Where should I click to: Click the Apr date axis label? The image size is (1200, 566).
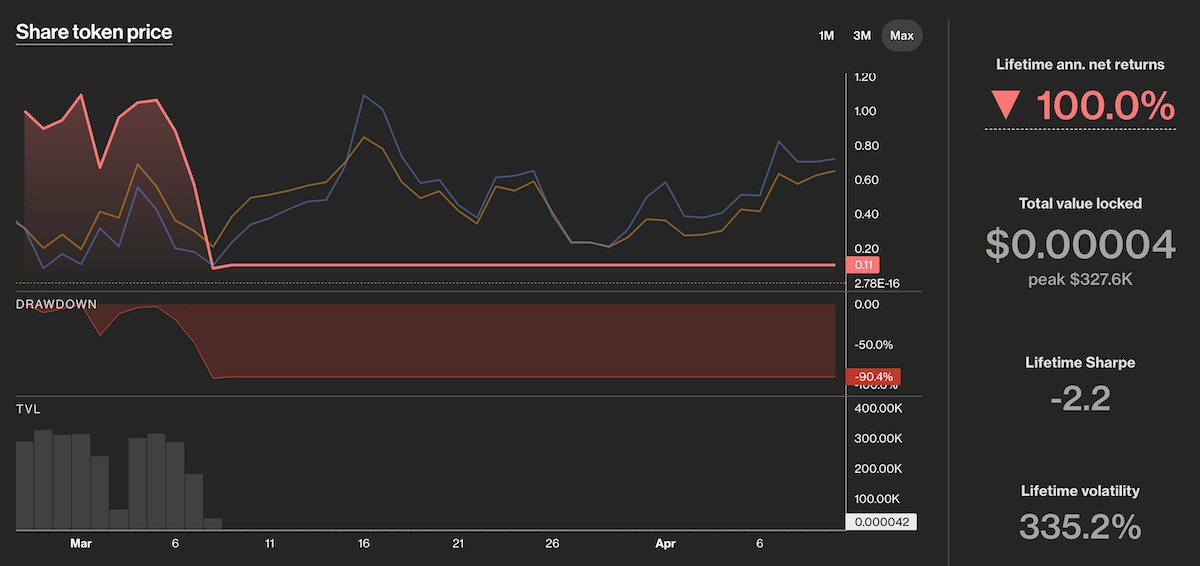click(x=665, y=544)
